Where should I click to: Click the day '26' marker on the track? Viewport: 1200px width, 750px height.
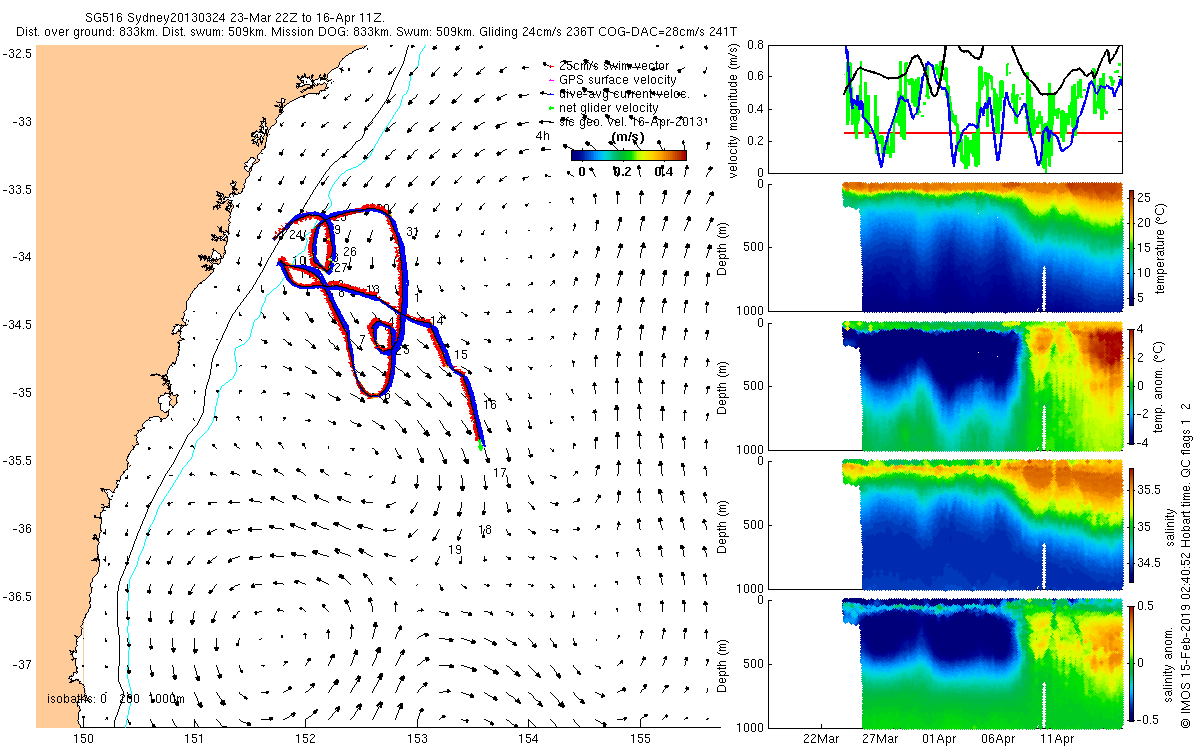point(350,252)
